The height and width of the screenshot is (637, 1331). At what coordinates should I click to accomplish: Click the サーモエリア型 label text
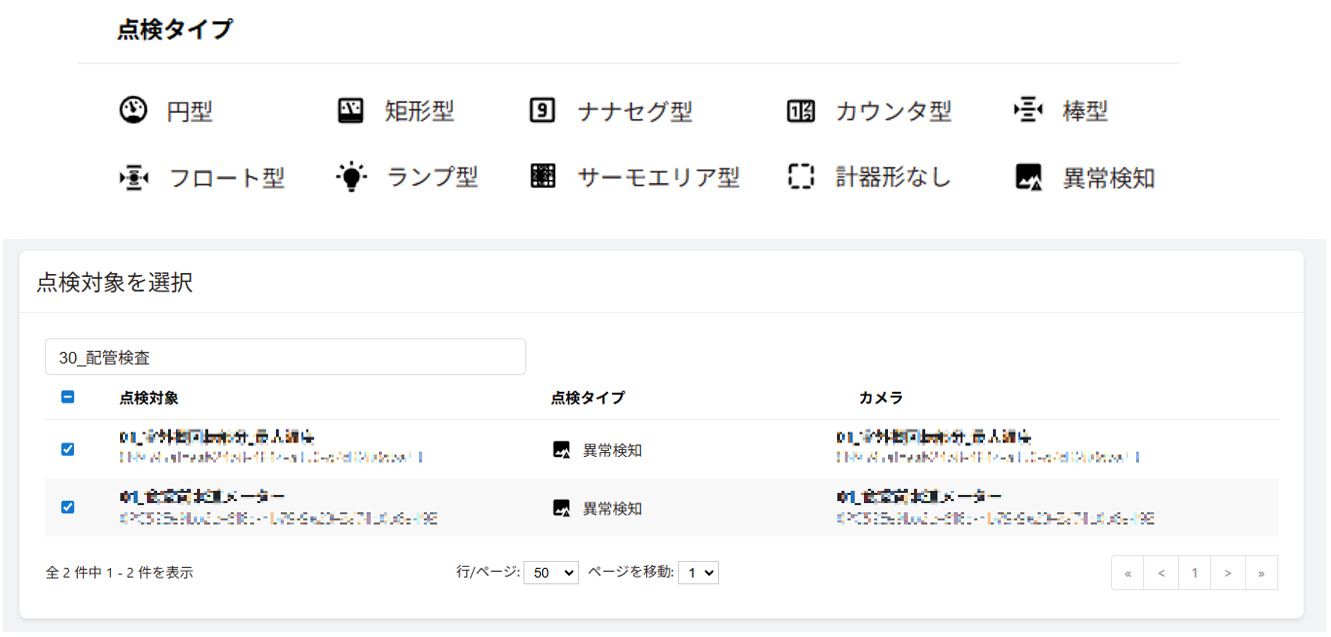tap(659, 178)
